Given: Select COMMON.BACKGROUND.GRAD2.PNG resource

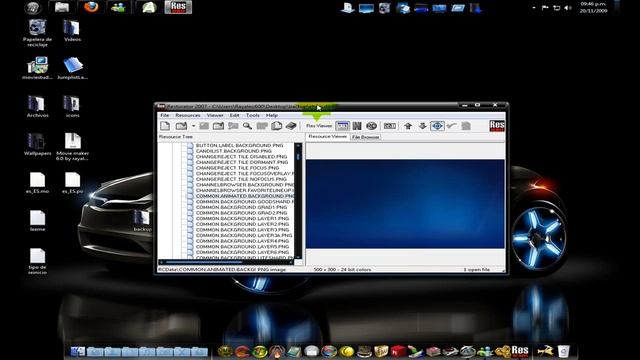Looking at the screenshot, I should tap(241, 213).
